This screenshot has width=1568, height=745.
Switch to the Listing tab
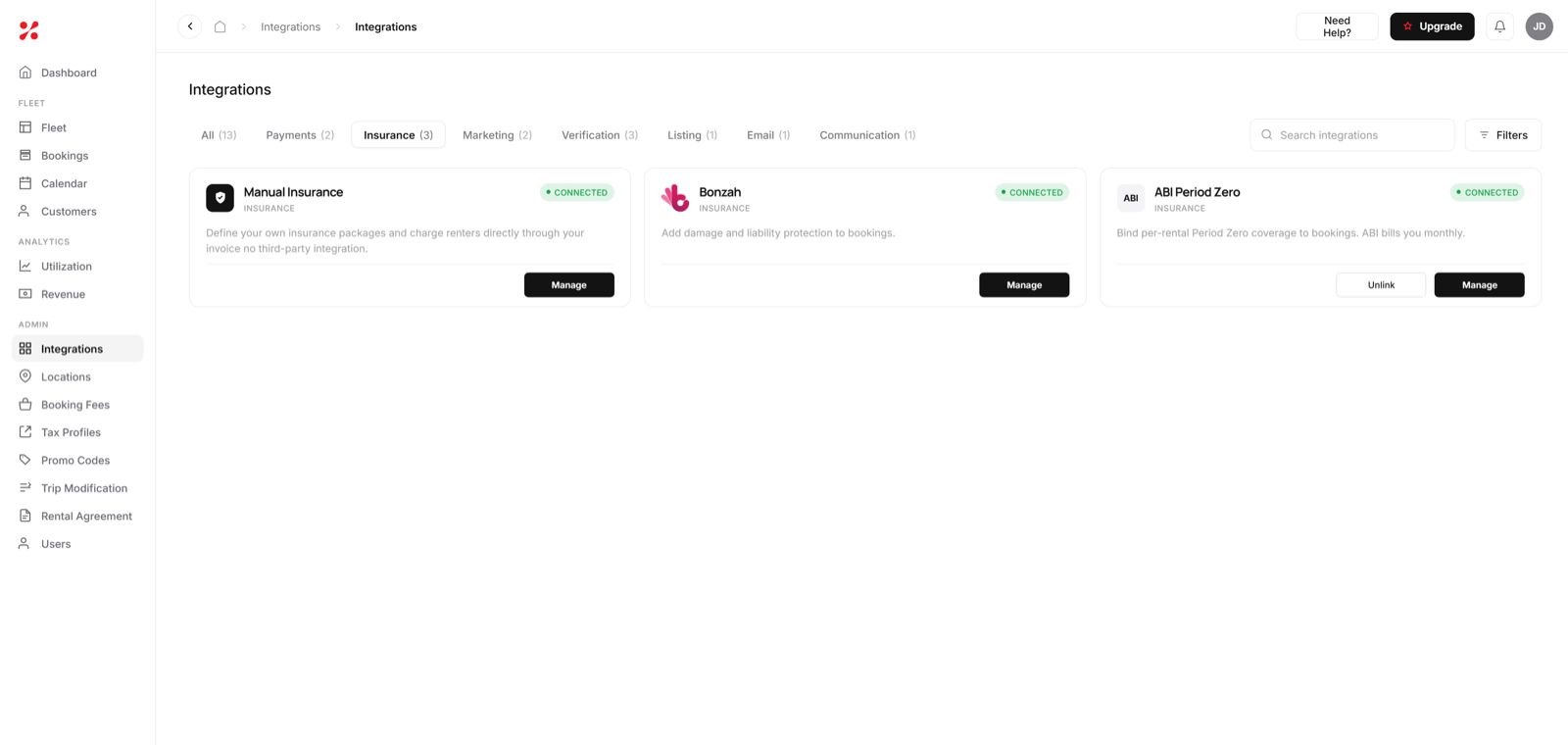(x=692, y=135)
